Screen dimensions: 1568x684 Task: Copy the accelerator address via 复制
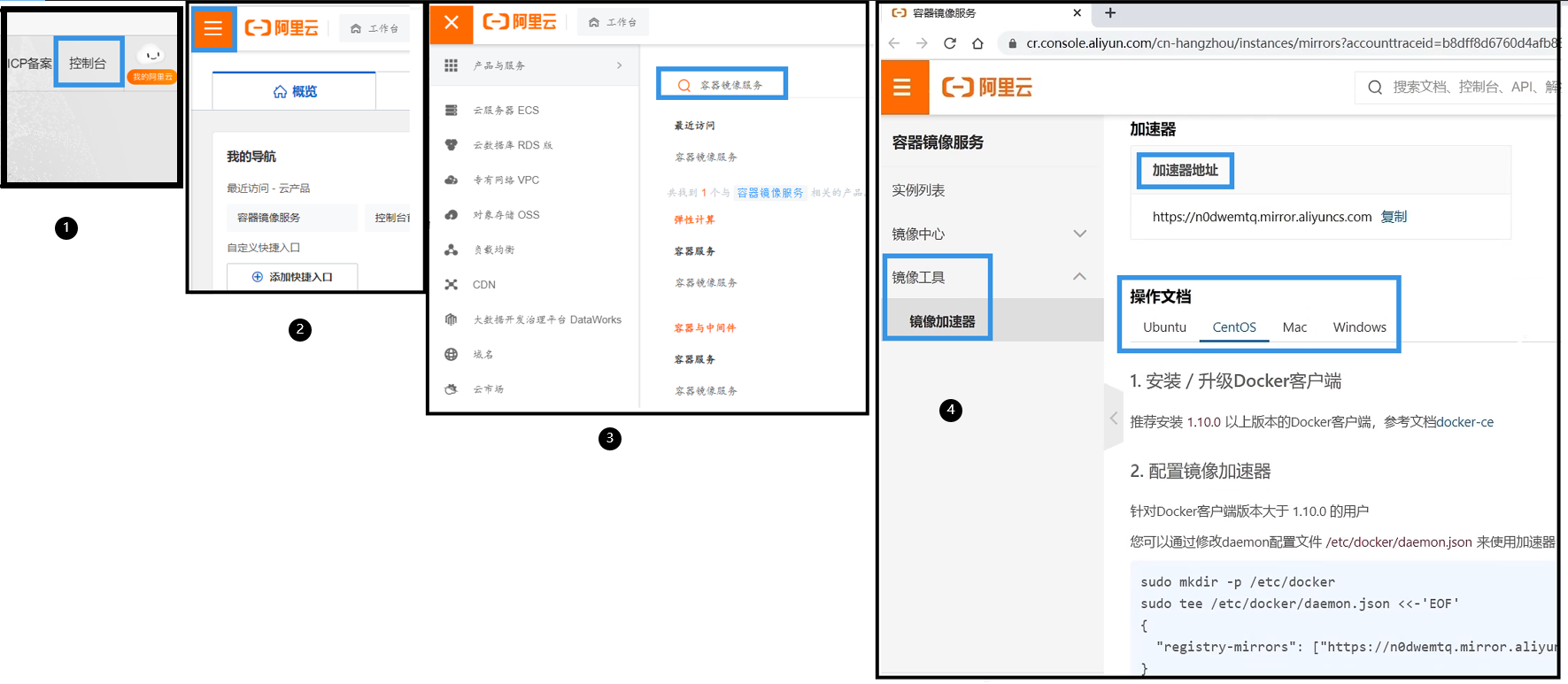(1394, 217)
